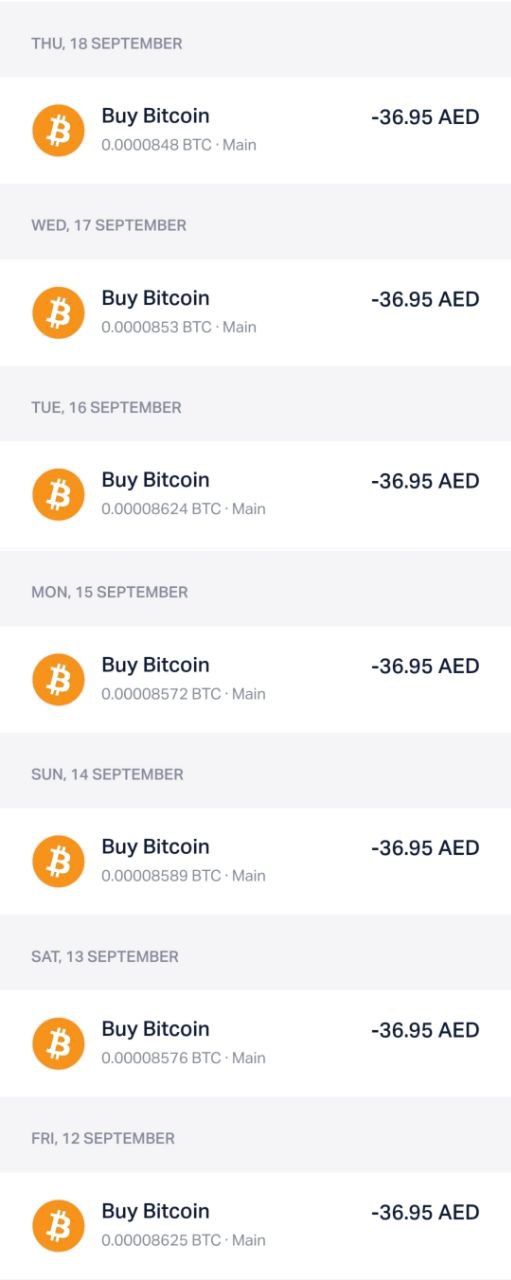Tap Bitcoin icon for 16 September purchase
511x1280 pixels.
pos(59,494)
